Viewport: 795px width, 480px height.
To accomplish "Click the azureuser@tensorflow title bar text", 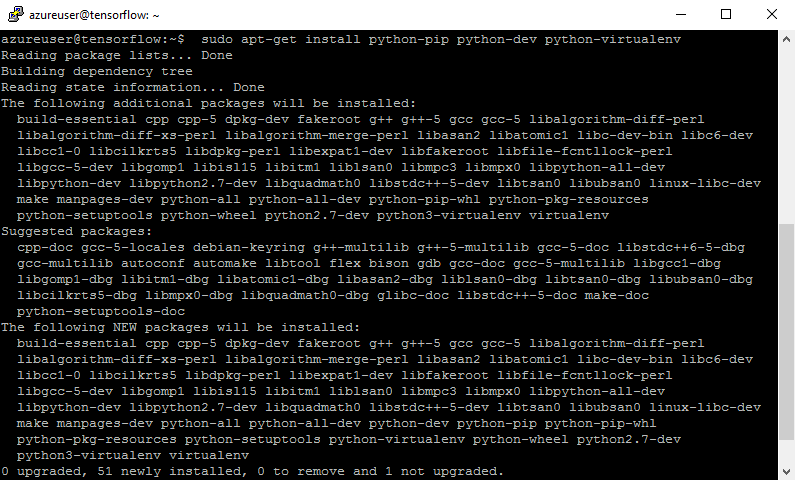I will pyautogui.click(x=94, y=15).
